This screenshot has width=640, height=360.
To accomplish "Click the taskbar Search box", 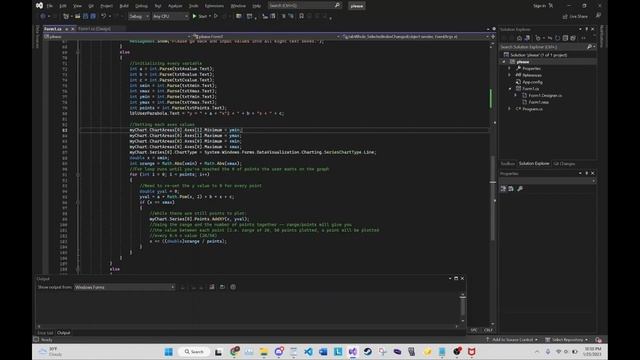I will tap(194, 352).
